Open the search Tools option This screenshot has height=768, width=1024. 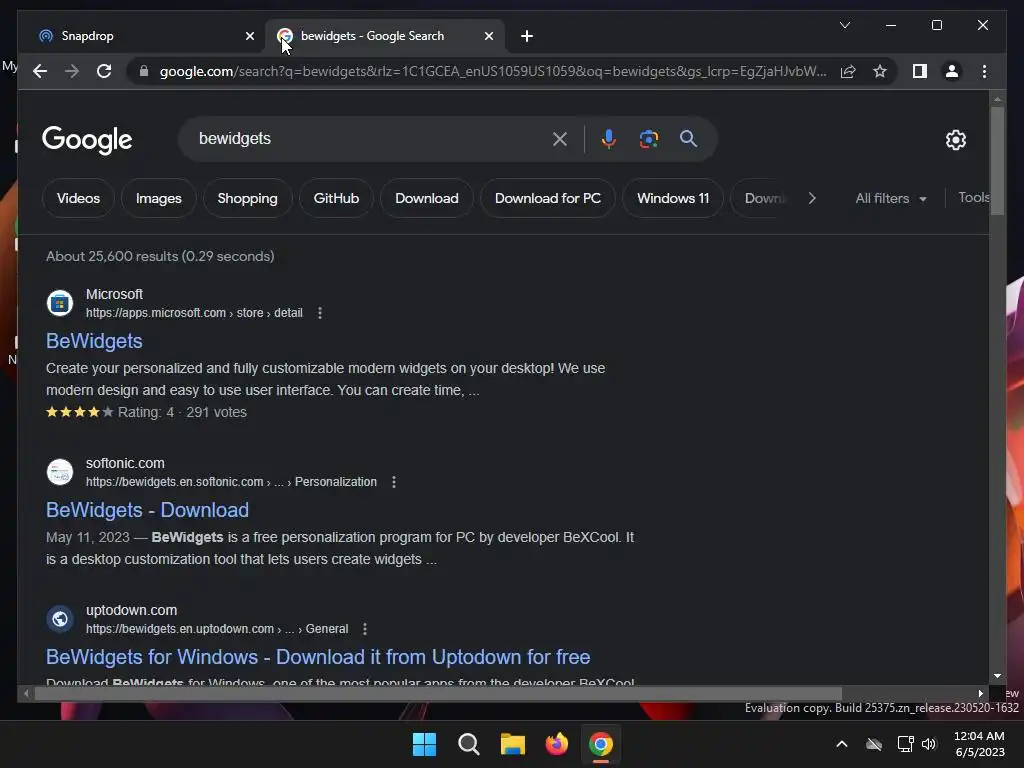(973, 197)
